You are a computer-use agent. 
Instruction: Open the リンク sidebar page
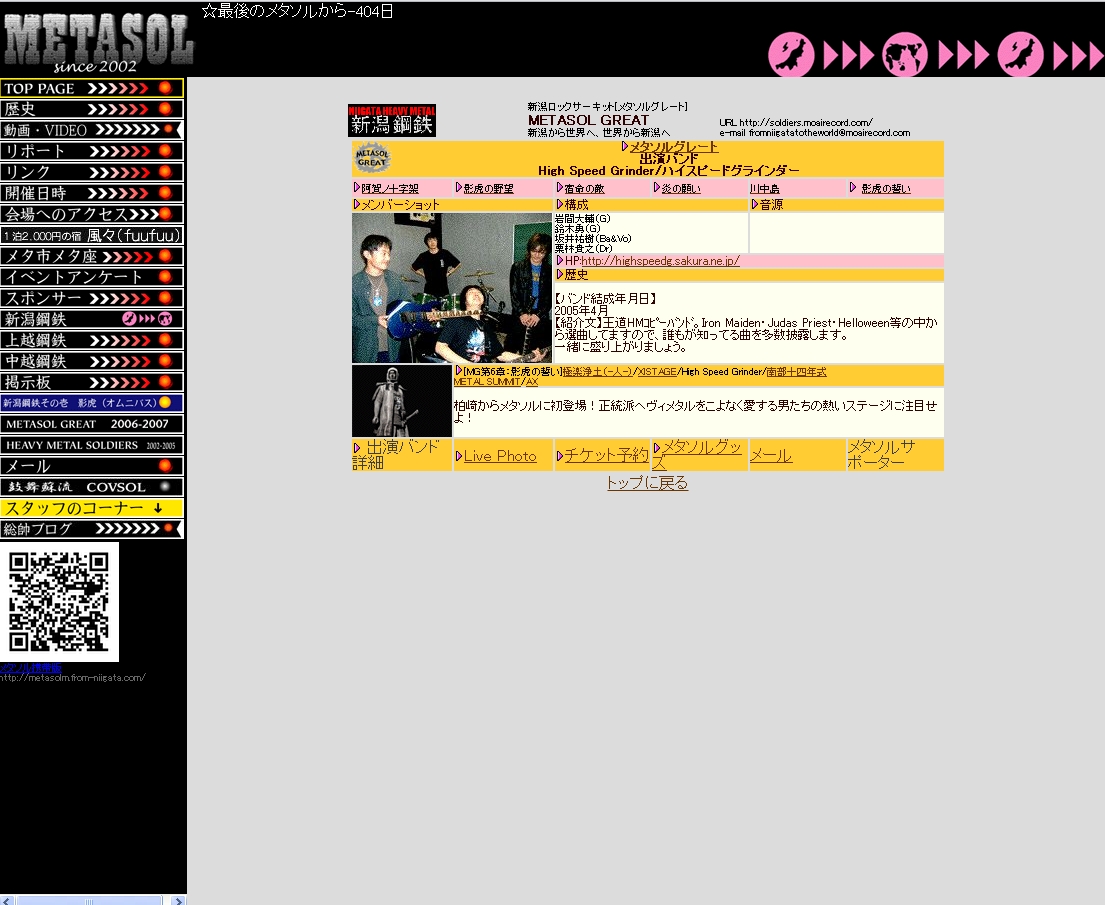[92, 172]
